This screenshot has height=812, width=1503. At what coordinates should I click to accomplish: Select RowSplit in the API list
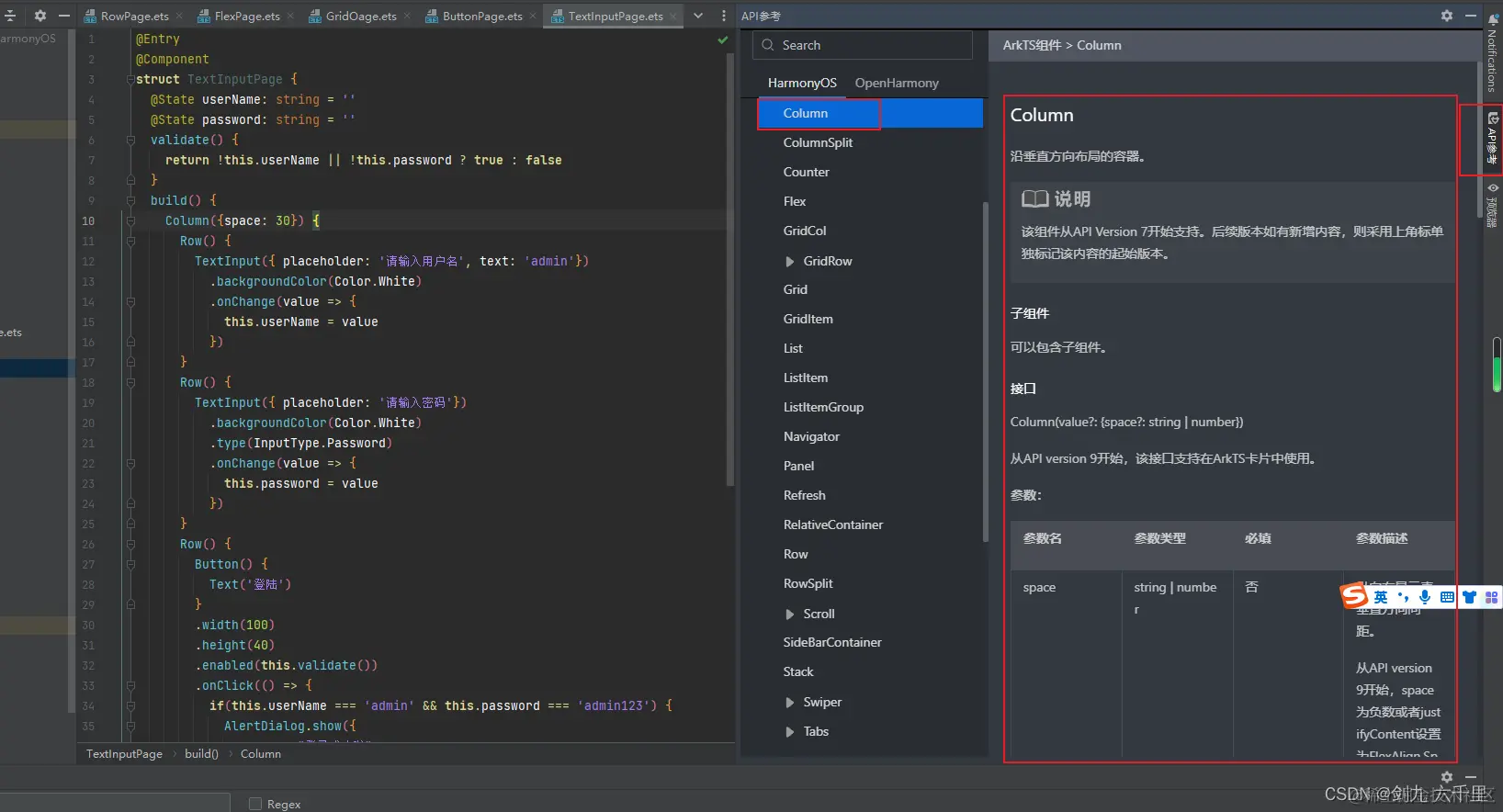tap(808, 583)
